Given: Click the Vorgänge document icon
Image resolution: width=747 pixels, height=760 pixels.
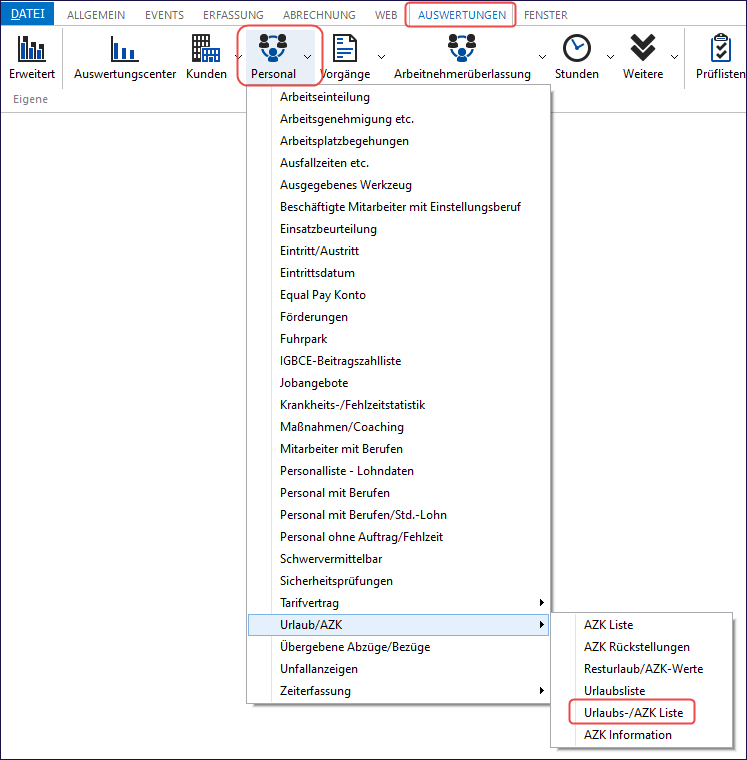Looking at the screenshot, I should tap(345, 48).
